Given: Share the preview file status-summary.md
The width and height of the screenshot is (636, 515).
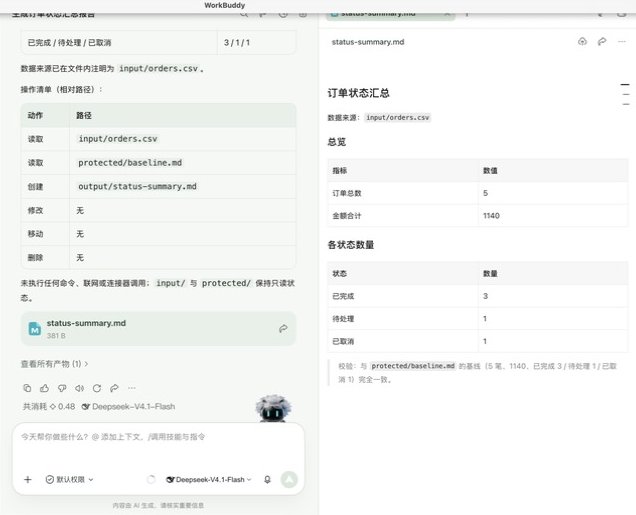Looking at the screenshot, I should (x=602, y=41).
